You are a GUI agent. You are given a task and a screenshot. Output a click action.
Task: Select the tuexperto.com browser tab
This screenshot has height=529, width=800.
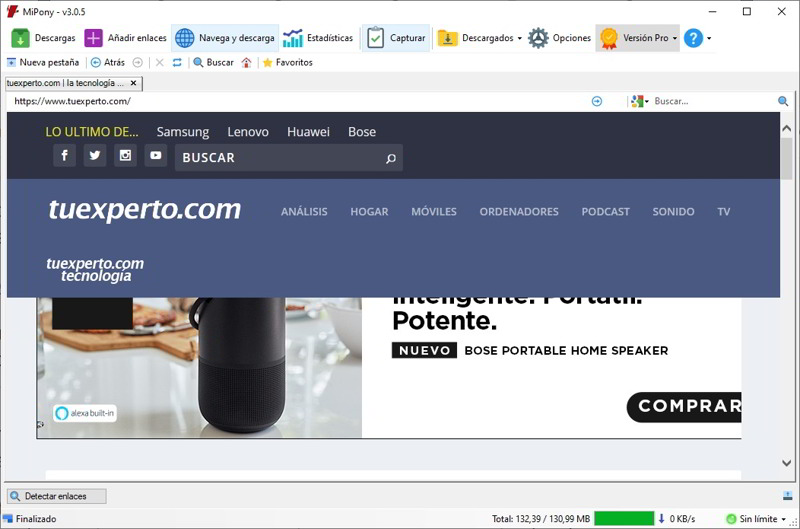[x=66, y=83]
